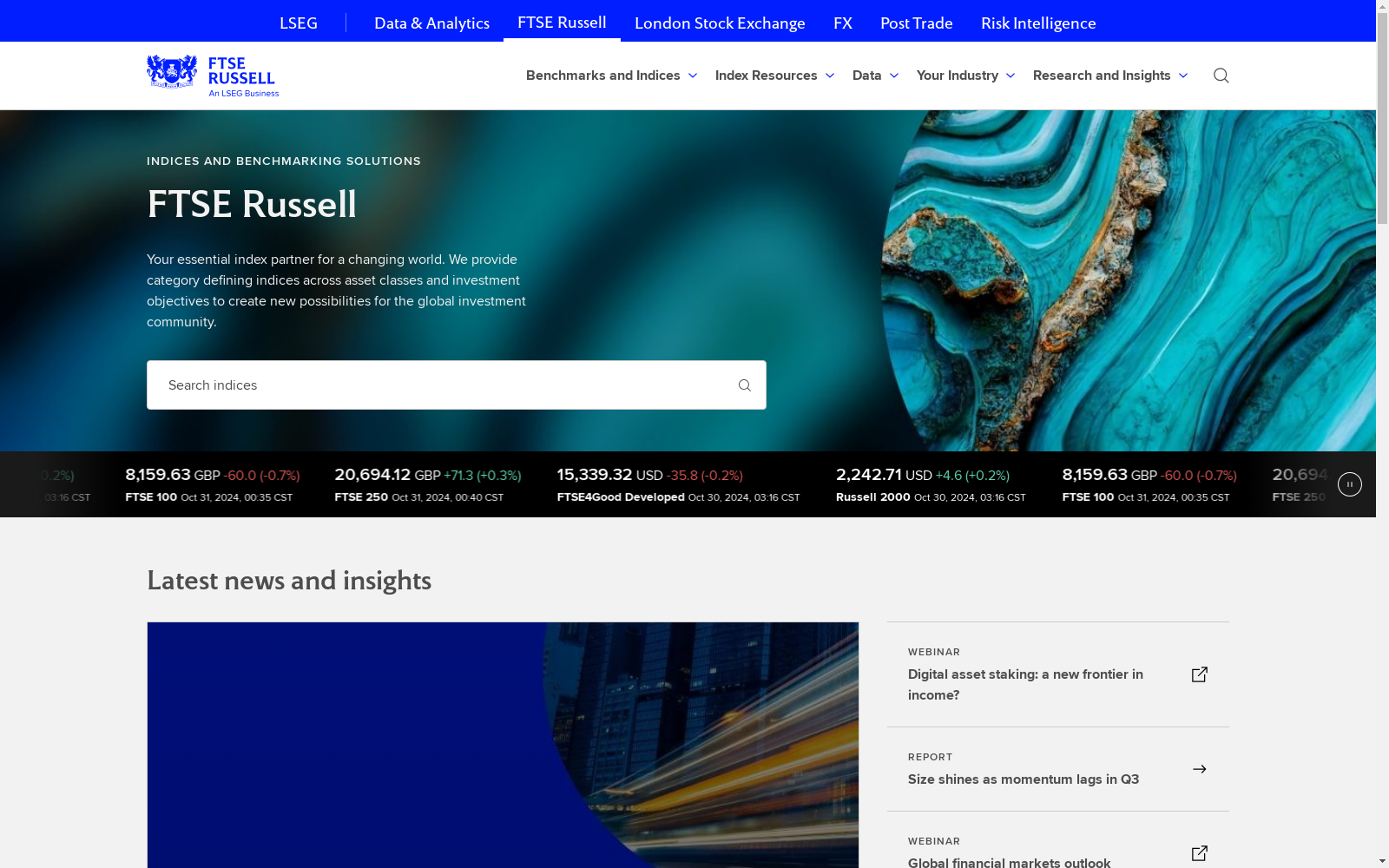
Task: Select the FTSE Russell top tab
Action: (562, 22)
